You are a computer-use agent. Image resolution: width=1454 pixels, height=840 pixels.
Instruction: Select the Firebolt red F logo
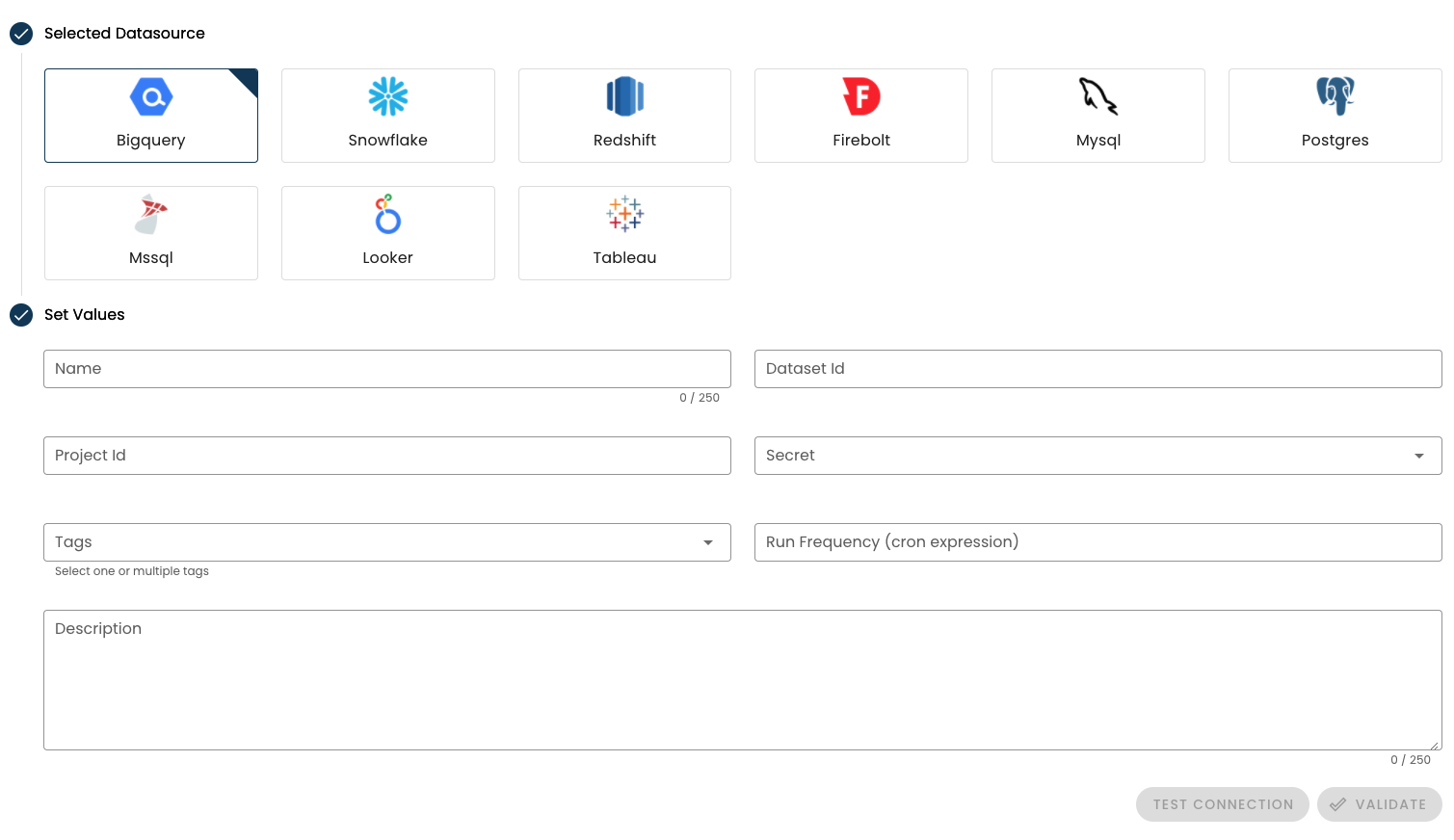[x=861, y=96]
